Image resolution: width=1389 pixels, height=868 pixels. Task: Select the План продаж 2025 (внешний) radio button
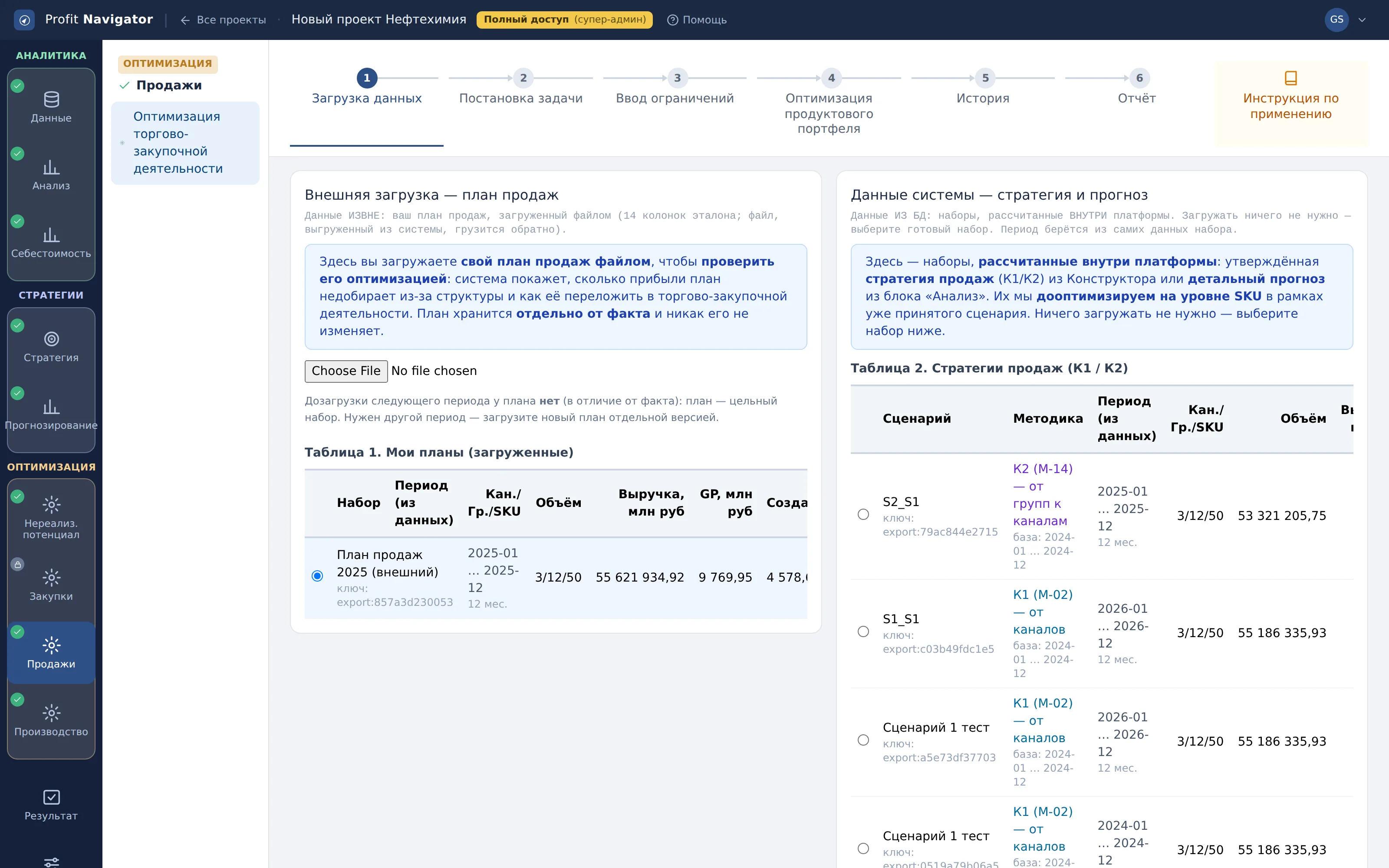coord(317,576)
